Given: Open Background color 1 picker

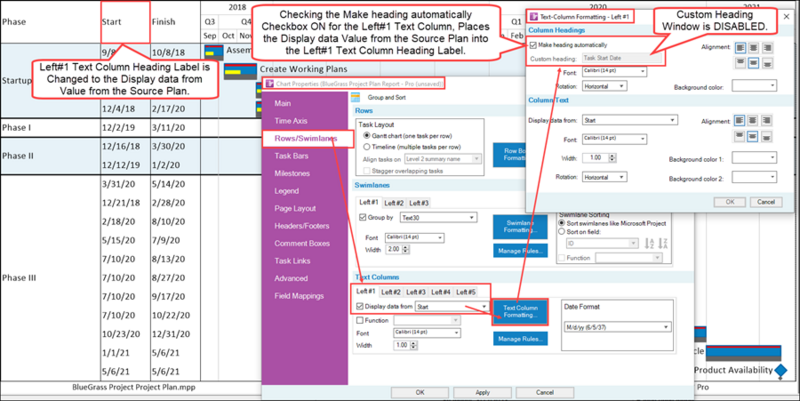Looking at the screenshot, I should click(x=754, y=158).
